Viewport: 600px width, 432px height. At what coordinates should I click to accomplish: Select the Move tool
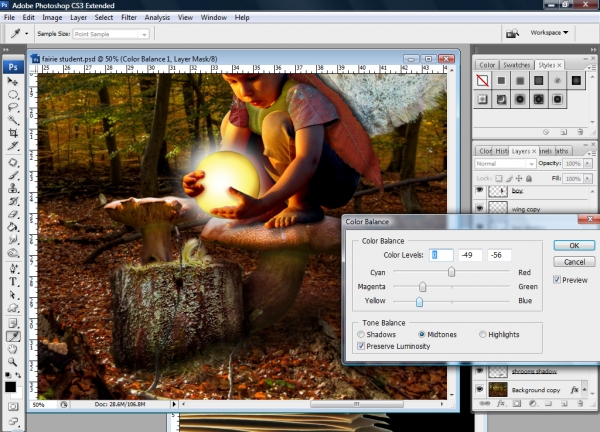(x=13, y=82)
